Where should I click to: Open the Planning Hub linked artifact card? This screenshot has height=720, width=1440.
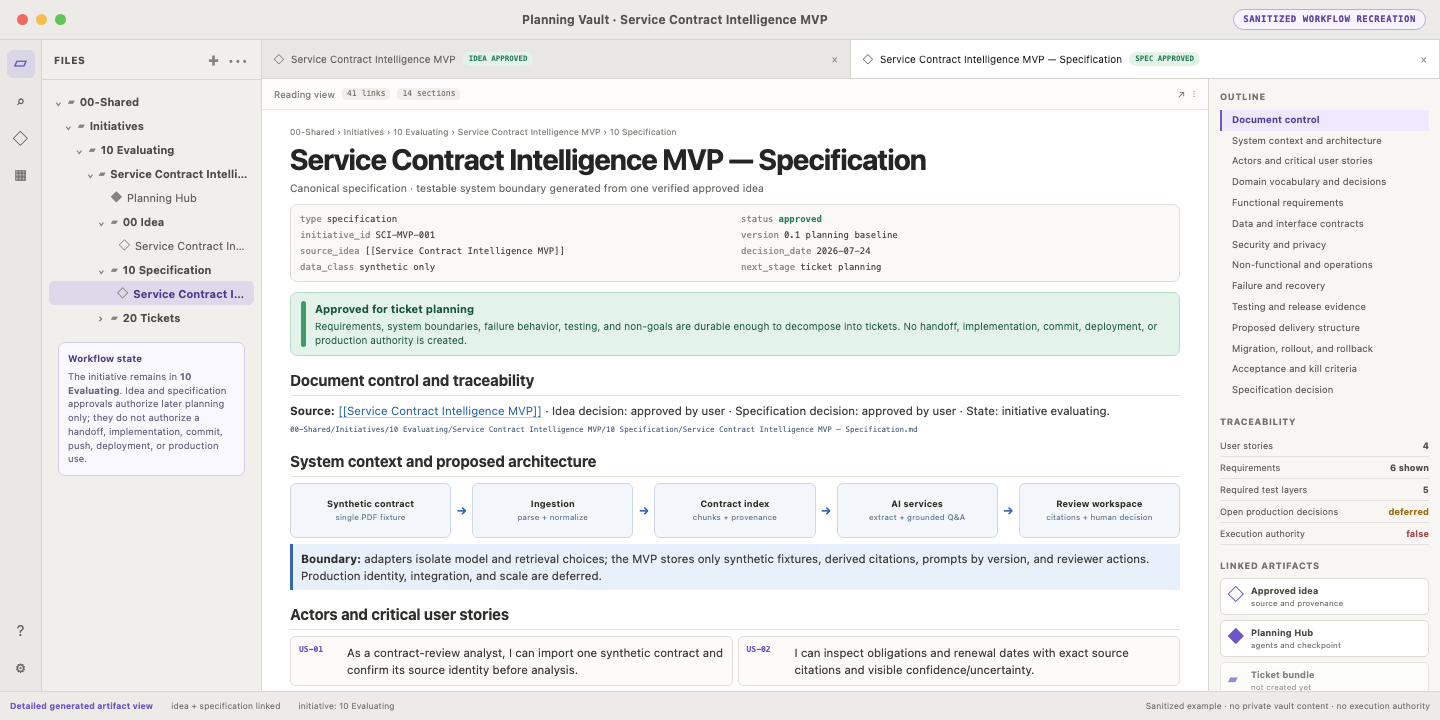[1324, 638]
